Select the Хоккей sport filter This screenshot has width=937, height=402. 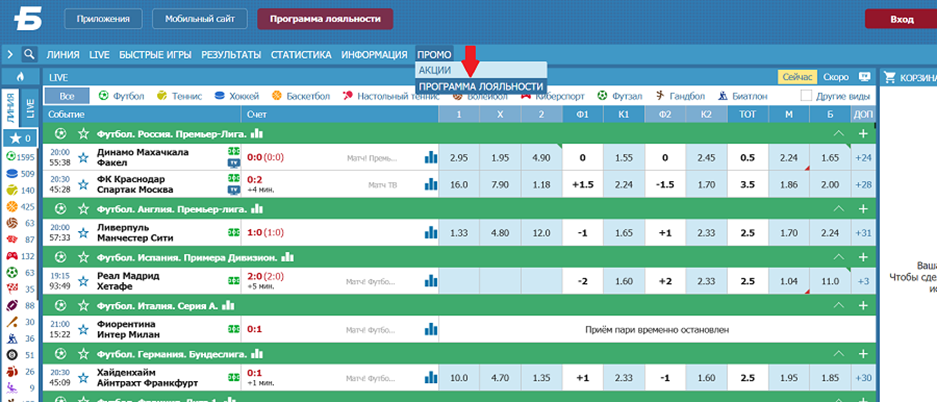tap(237, 96)
